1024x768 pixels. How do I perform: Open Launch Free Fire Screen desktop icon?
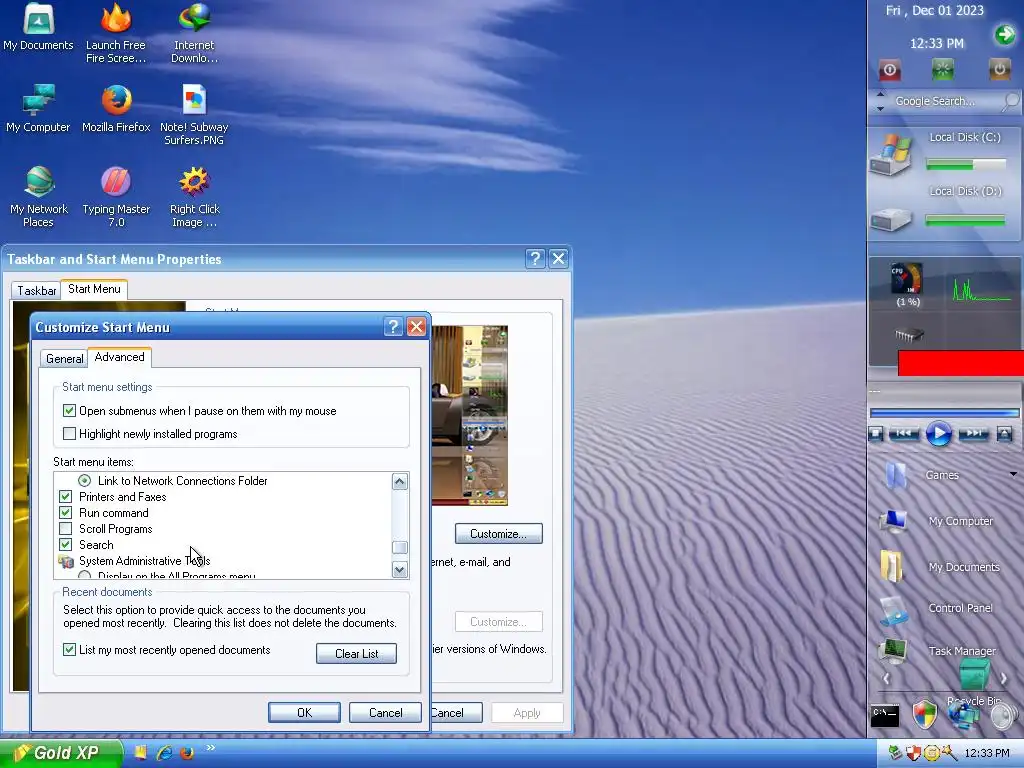coord(116,33)
